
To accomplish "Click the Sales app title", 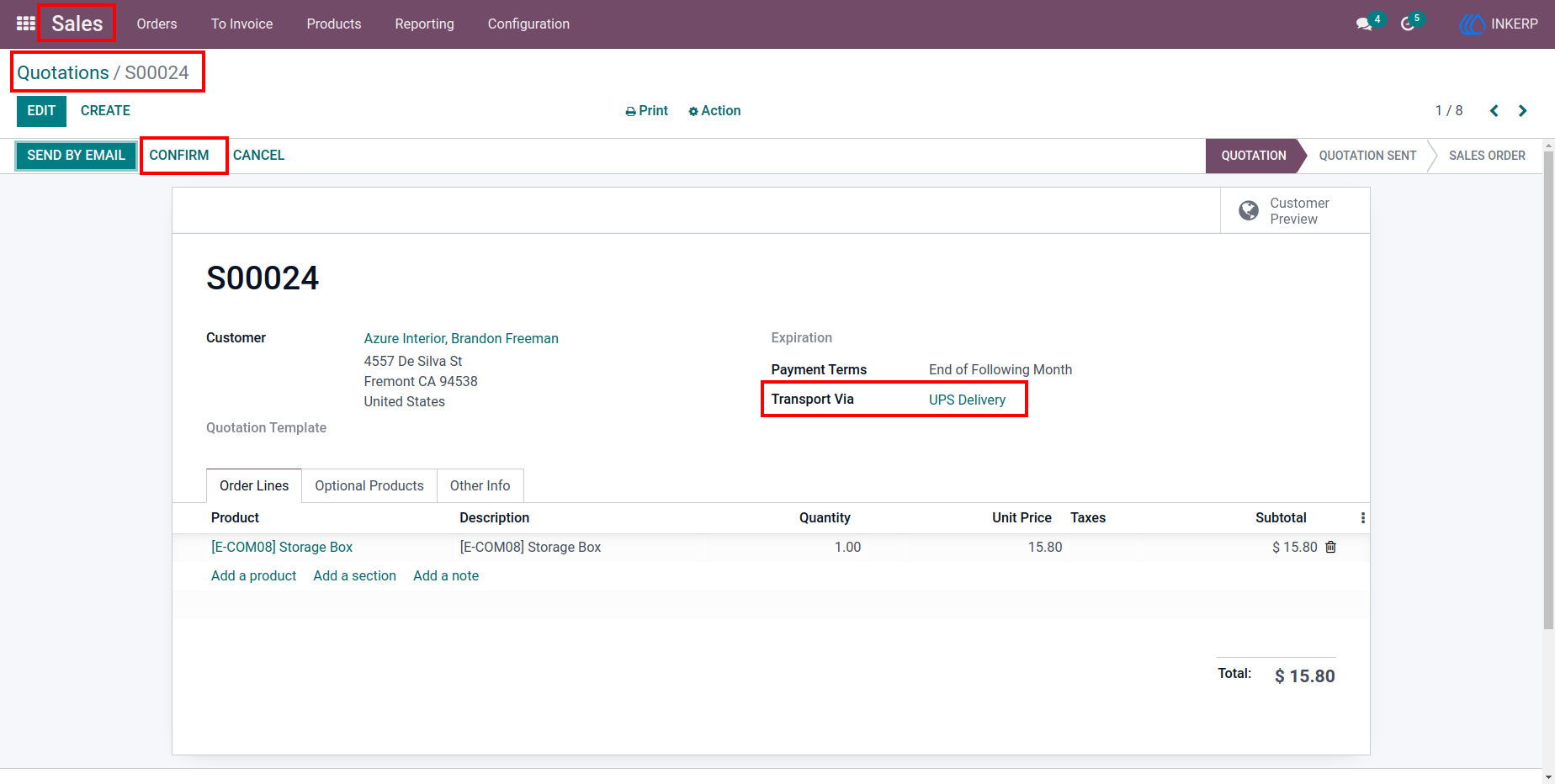I will click(x=77, y=24).
